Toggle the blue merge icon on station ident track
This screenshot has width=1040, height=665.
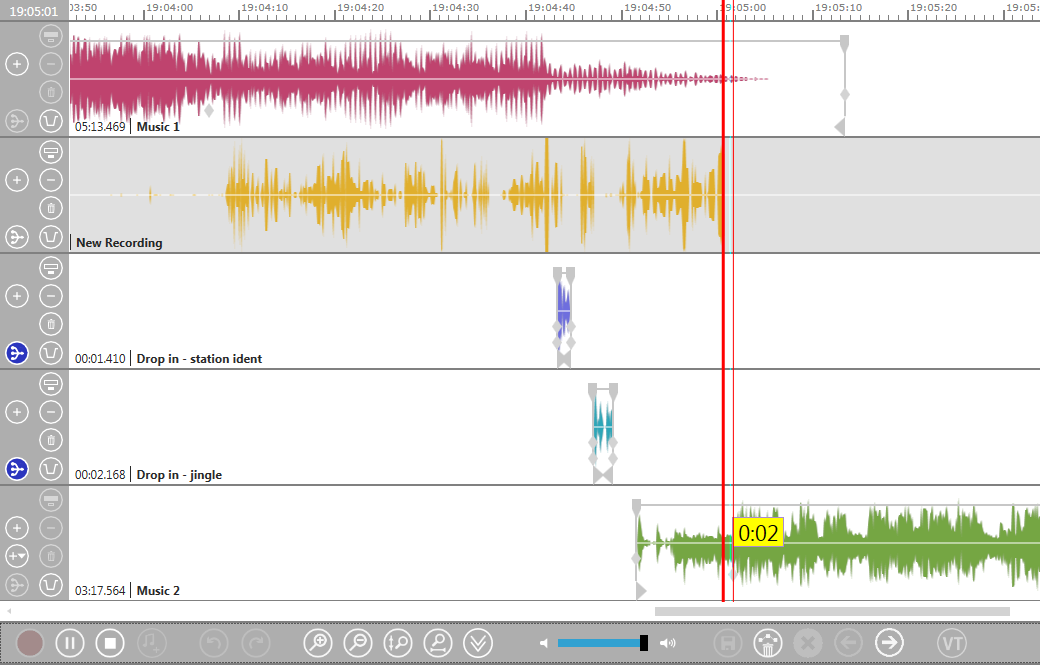(17, 353)
